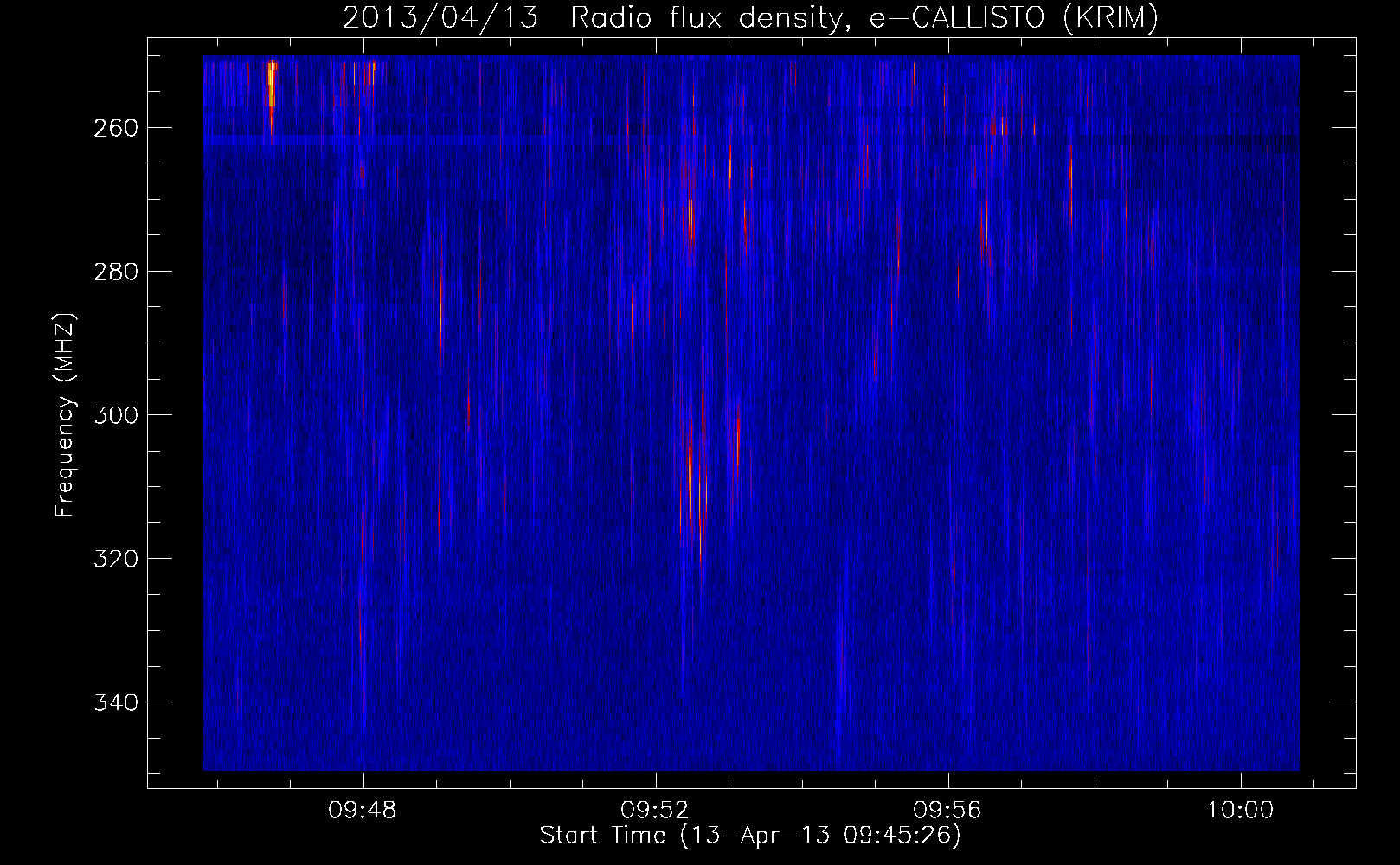1400x865 pixels.
Task: Click the "Start Time (13-Apr-13 09:45:26)" label
Action: coord(750,836)
